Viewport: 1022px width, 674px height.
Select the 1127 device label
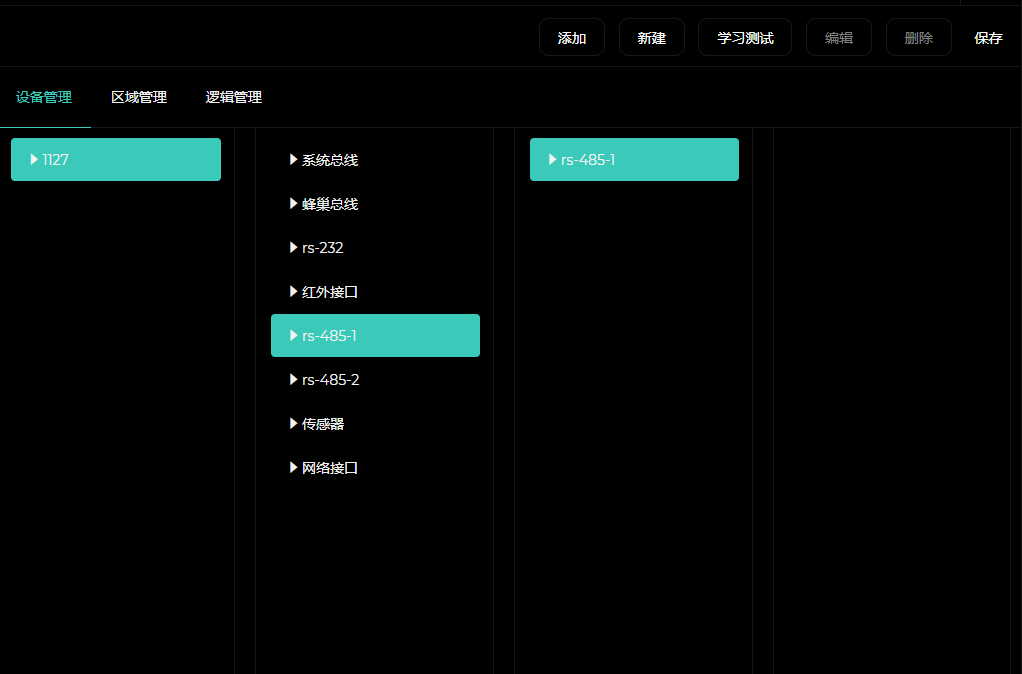56,159
